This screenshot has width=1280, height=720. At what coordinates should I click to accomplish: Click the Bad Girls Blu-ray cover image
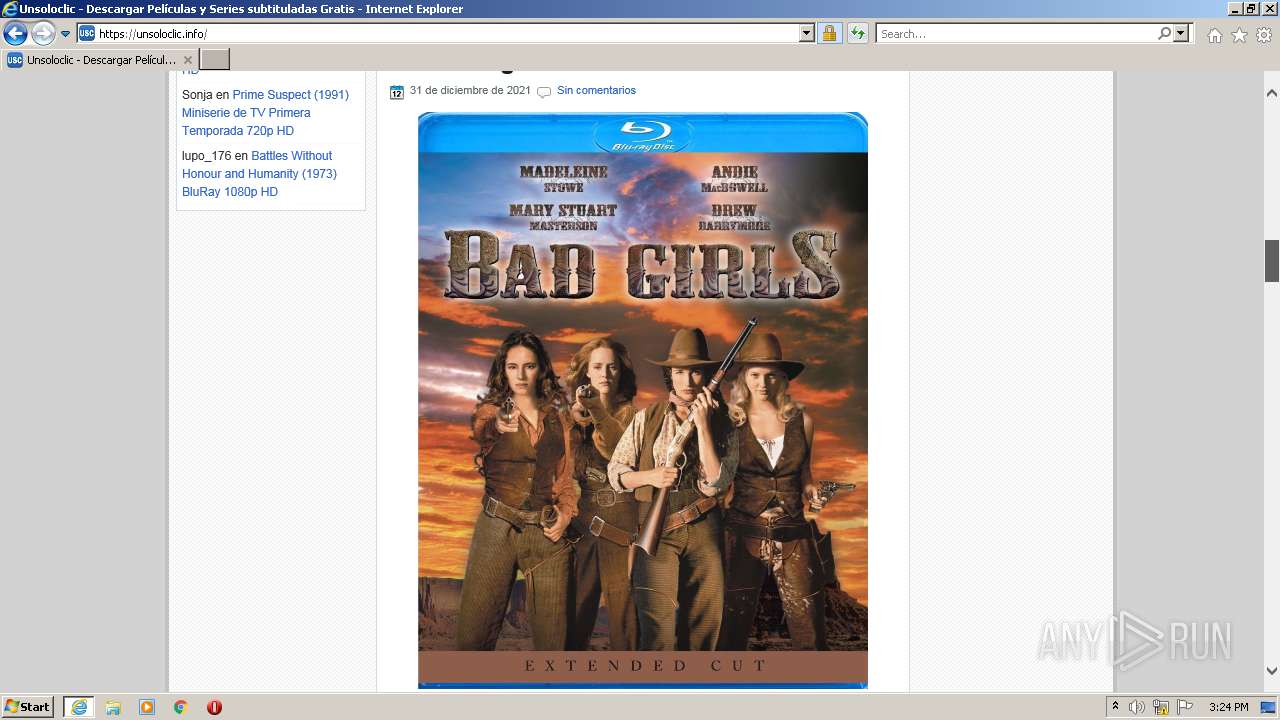tap(643, 400)
